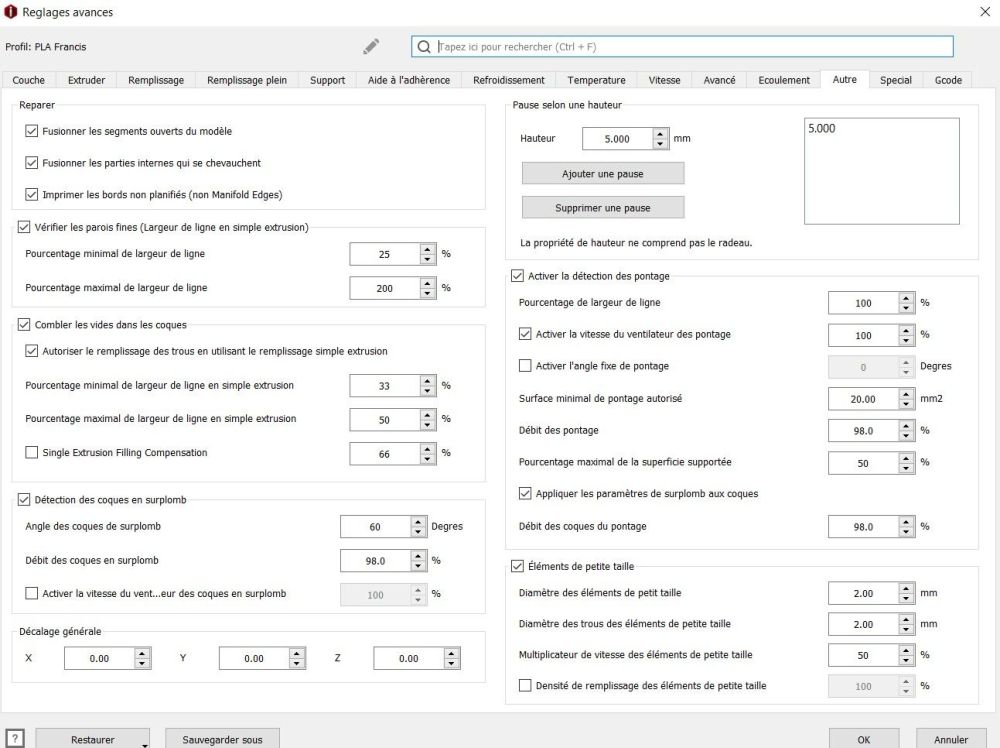
Task: Decrease the Y offset in Décalage générale
Action: point(297,663)
